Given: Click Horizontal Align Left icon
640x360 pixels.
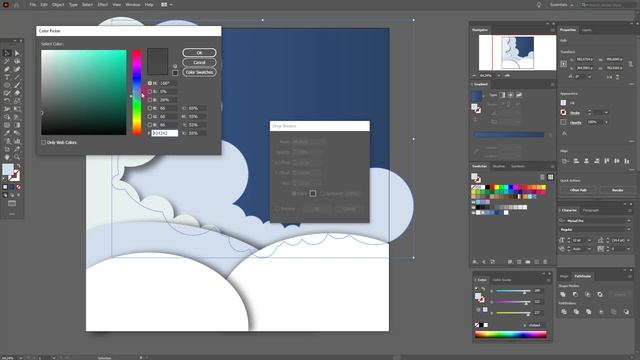Looking at the screenshot, I should [x=576, y=161].
